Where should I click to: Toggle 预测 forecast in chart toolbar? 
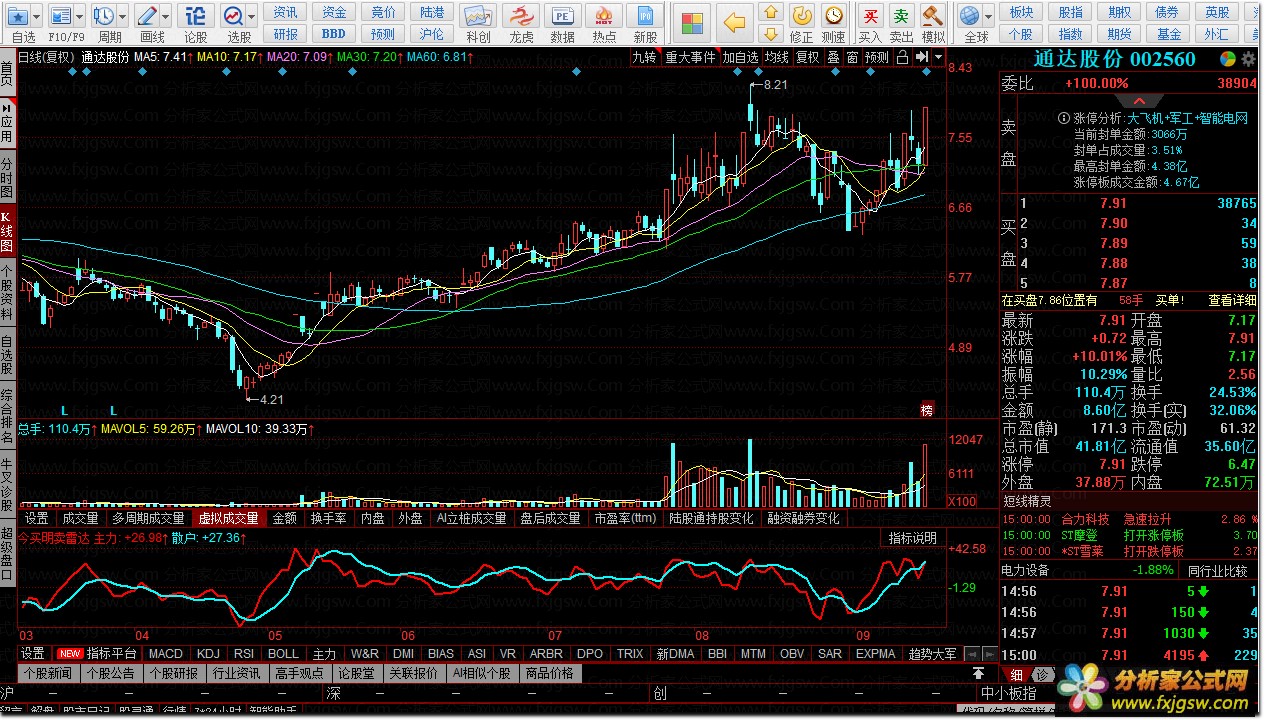point(877,58)
